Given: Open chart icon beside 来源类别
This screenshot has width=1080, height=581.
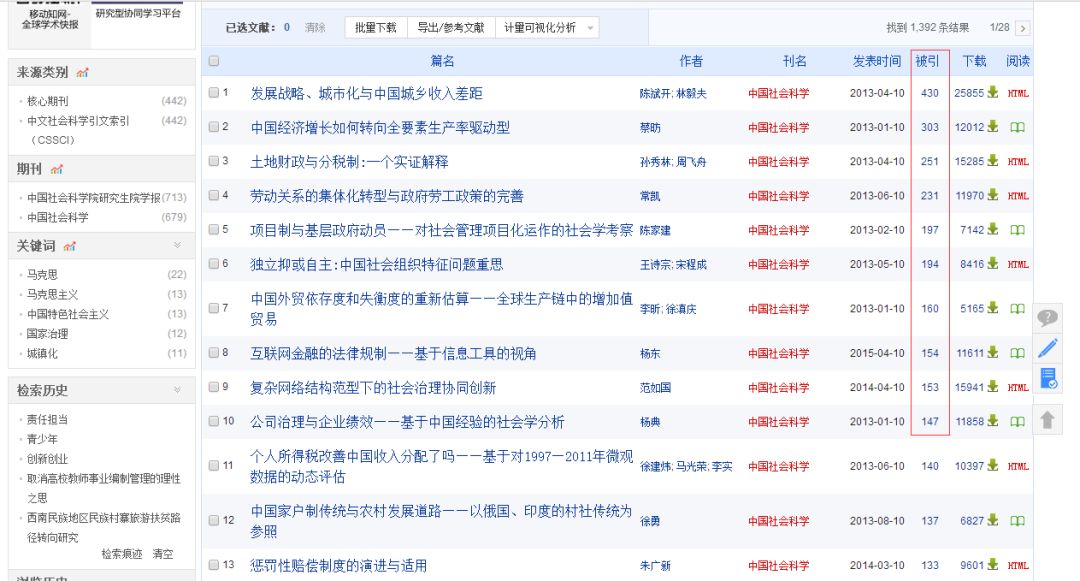Looking at the screenshot, I should point(83,72).
